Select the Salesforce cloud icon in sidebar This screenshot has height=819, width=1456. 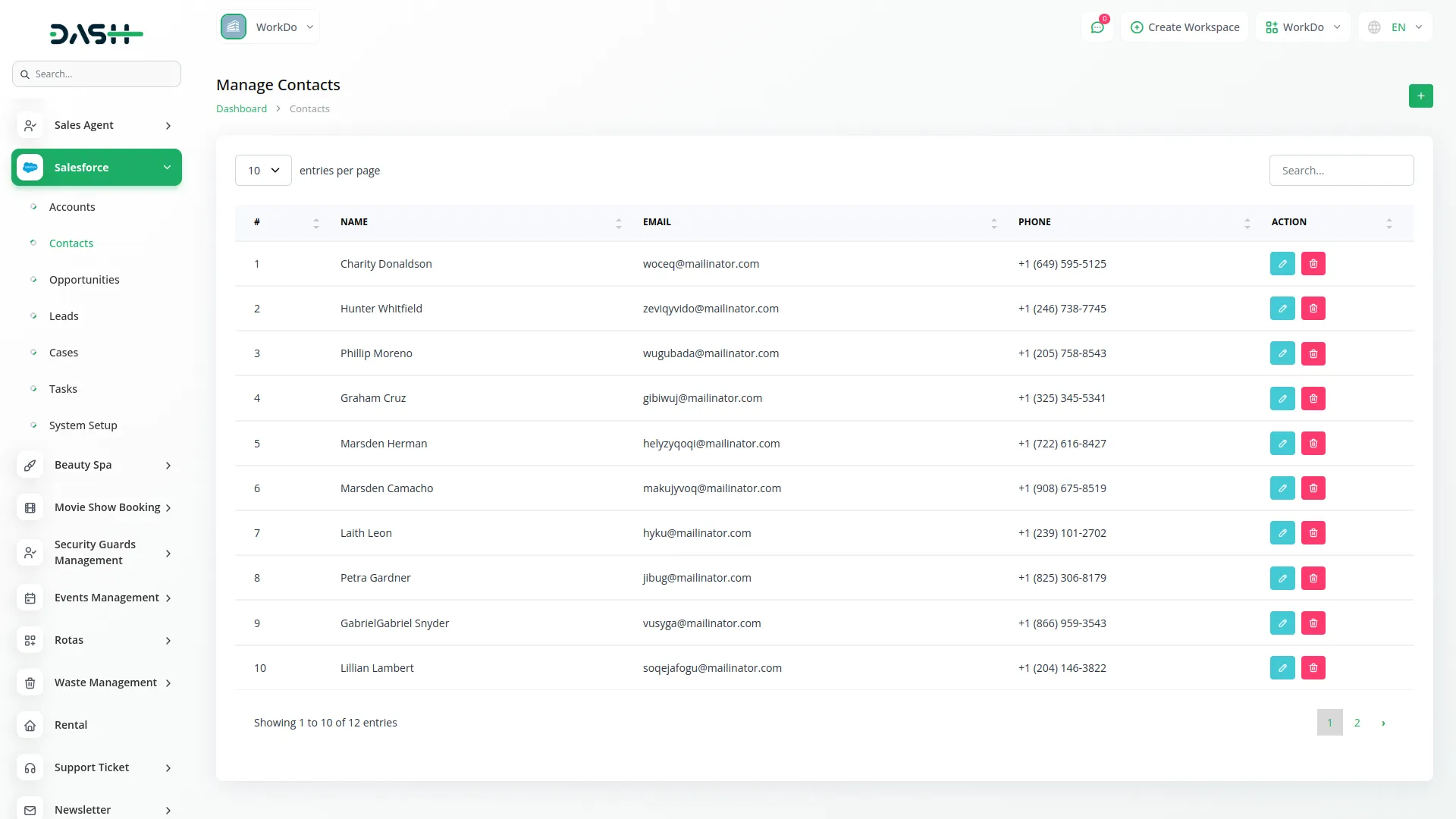30,167
